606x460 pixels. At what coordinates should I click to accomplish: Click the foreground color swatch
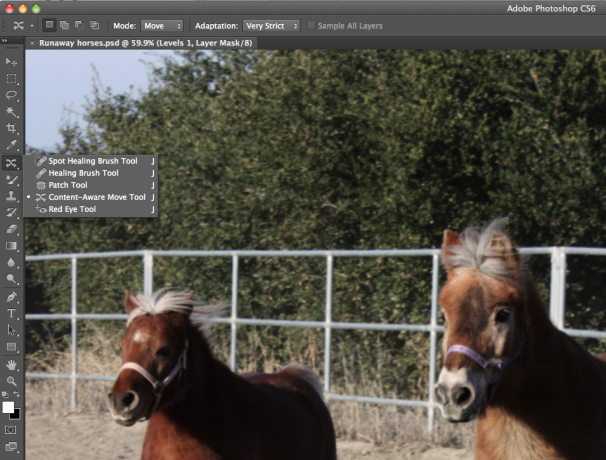point(9,408)
